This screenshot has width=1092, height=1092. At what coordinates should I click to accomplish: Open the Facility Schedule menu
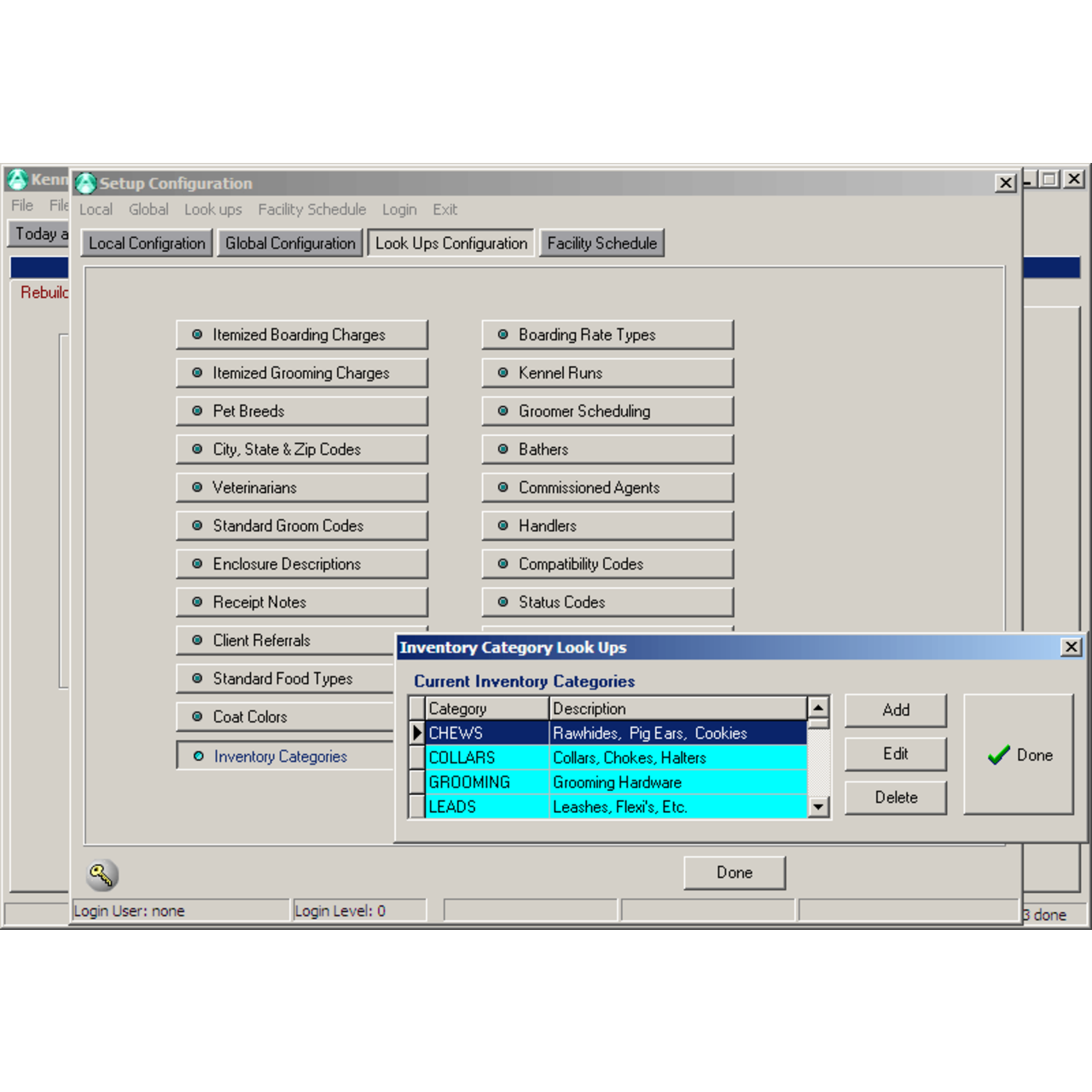pos(311,210)
